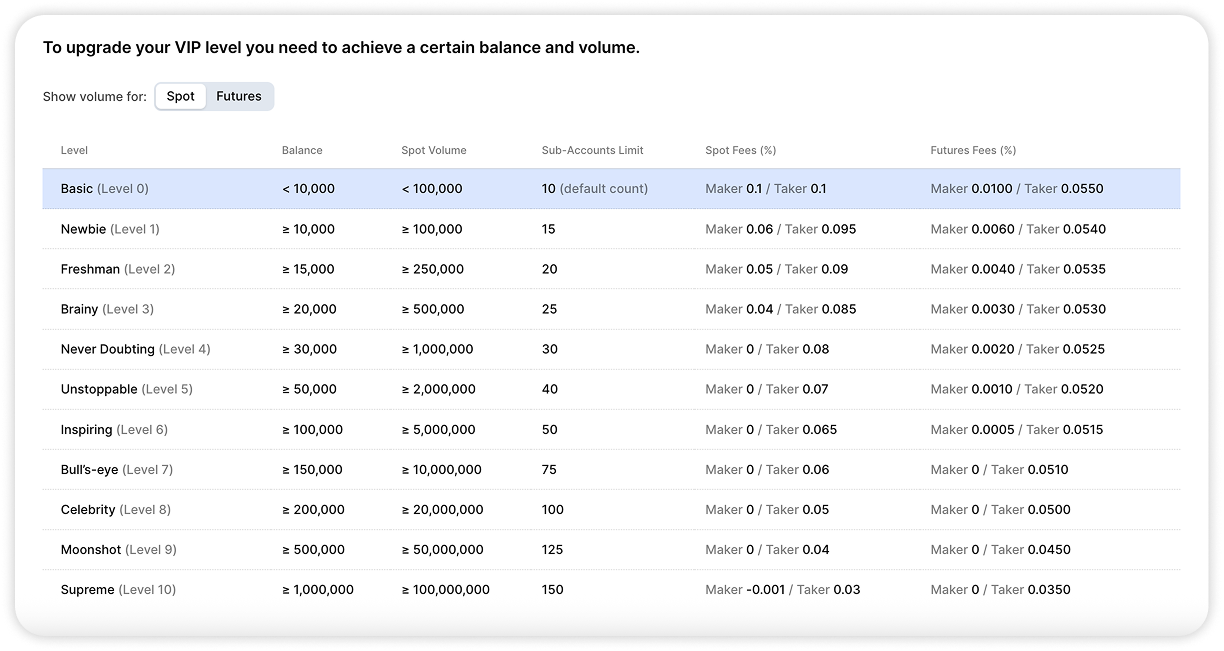Select the Inspiring (Level 6) row label
Viewport: 1224px width, 651px height.
point(114,429)
